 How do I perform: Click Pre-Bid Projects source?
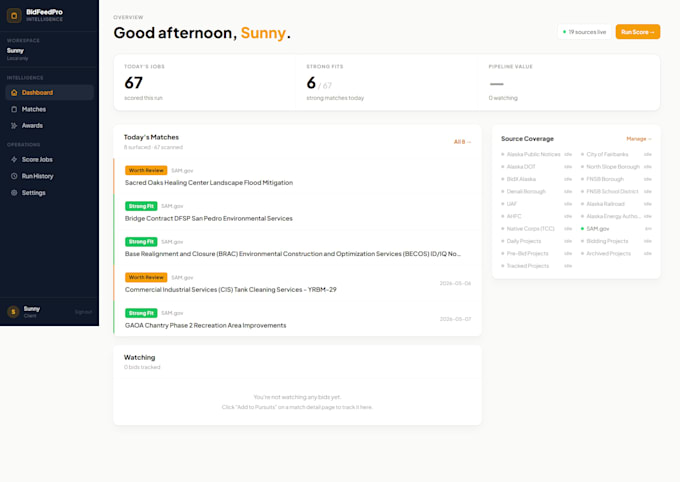pos(536,253)
